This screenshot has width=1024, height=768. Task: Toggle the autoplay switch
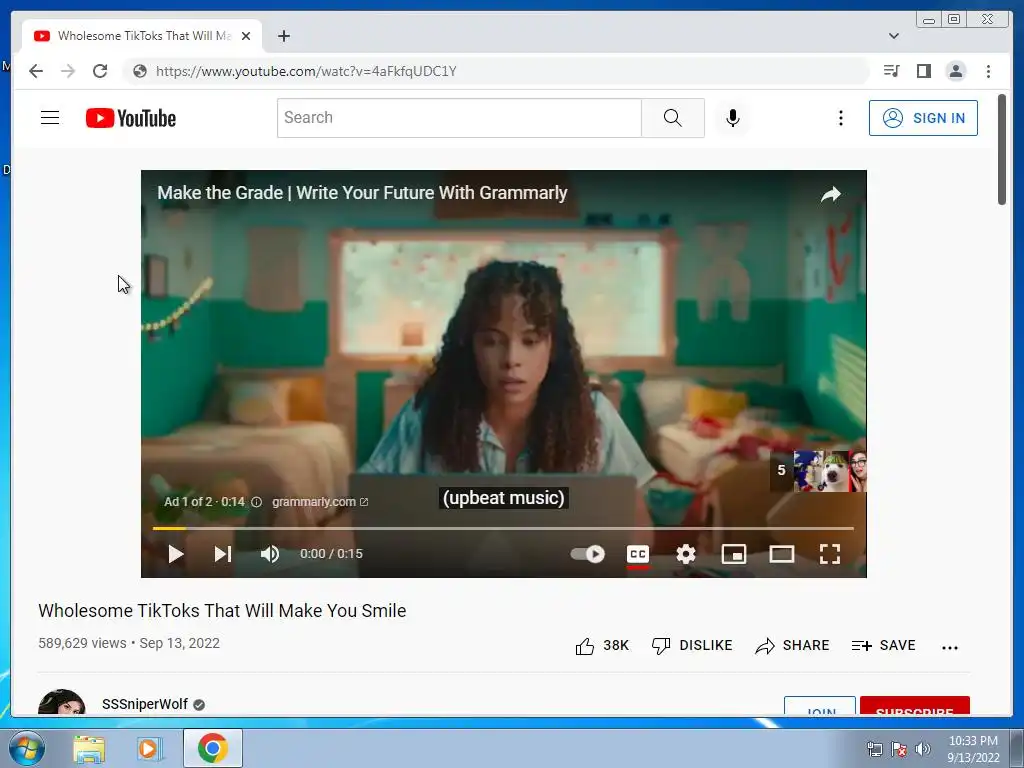tap(587, 554)
